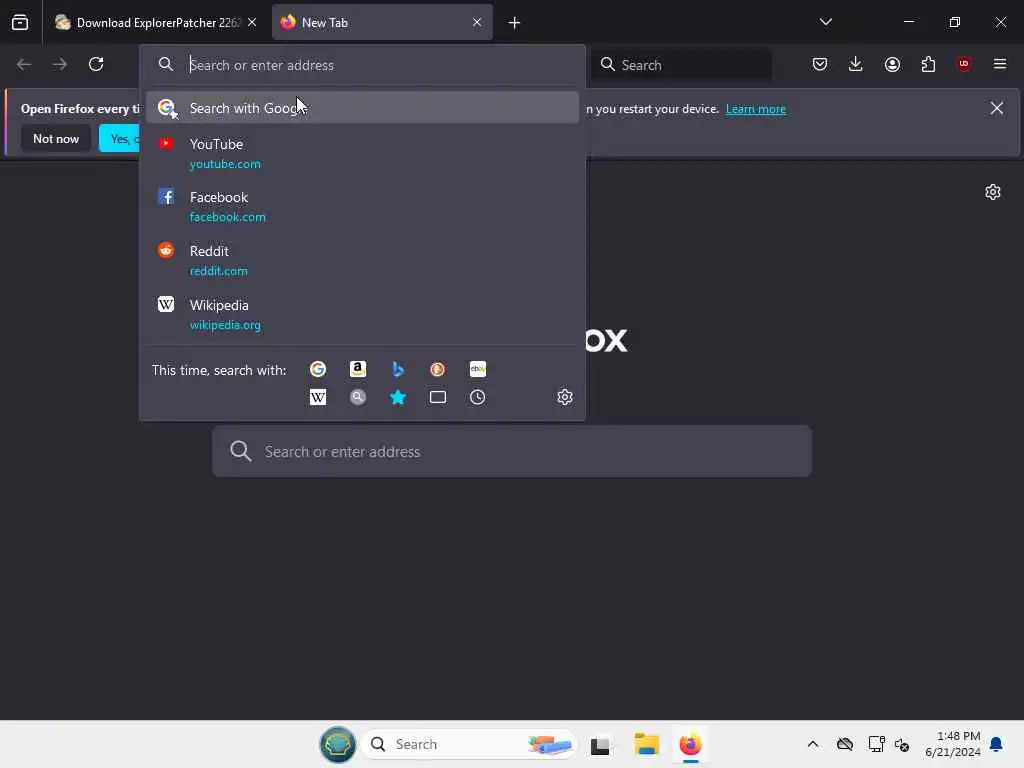Search this time with Google
The image size is (1024, 768).
tap(318, 369)
